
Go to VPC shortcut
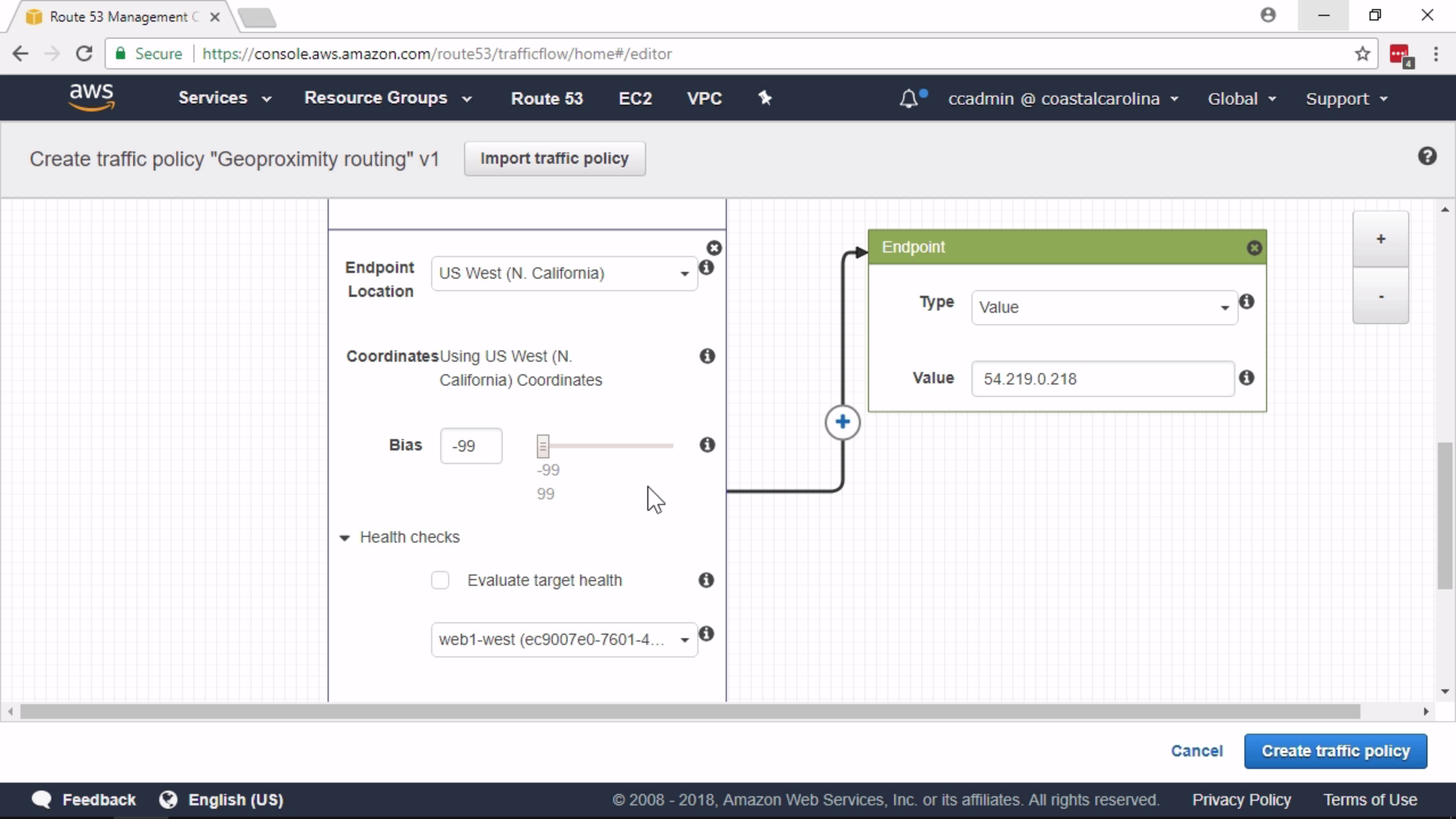click(704, 99)
